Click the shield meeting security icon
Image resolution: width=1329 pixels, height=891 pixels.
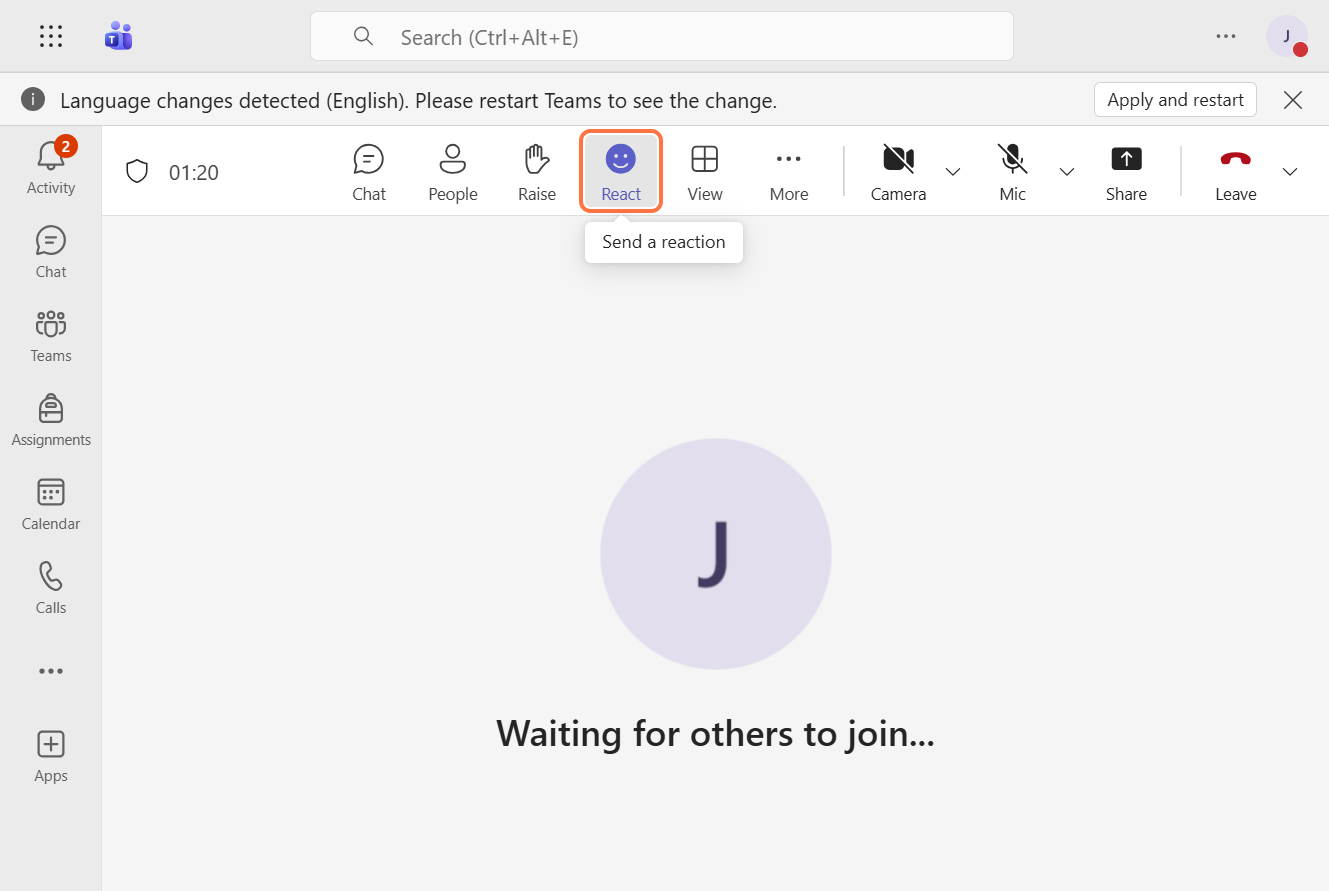point(137,172)
